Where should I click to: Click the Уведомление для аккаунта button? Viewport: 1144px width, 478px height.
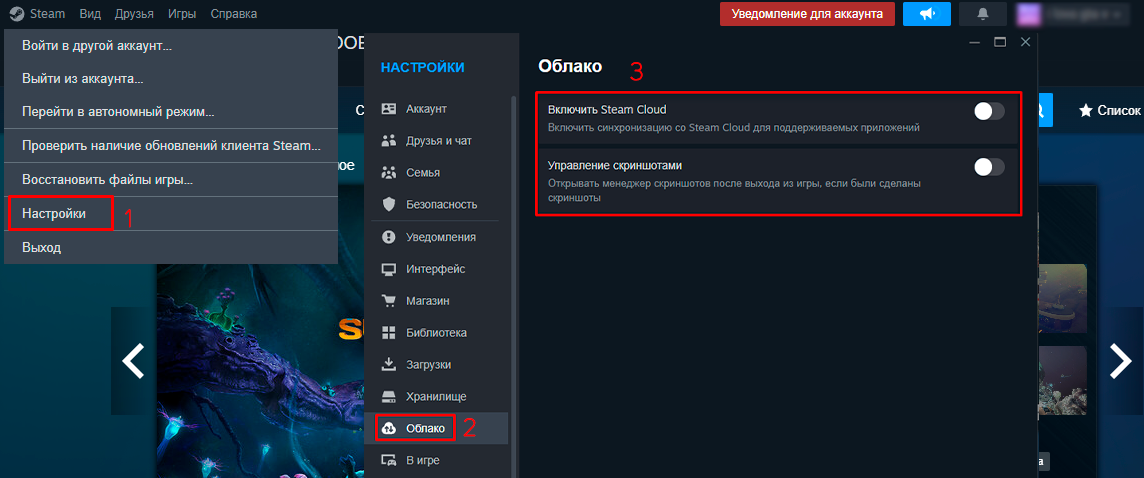click(807, 14)
